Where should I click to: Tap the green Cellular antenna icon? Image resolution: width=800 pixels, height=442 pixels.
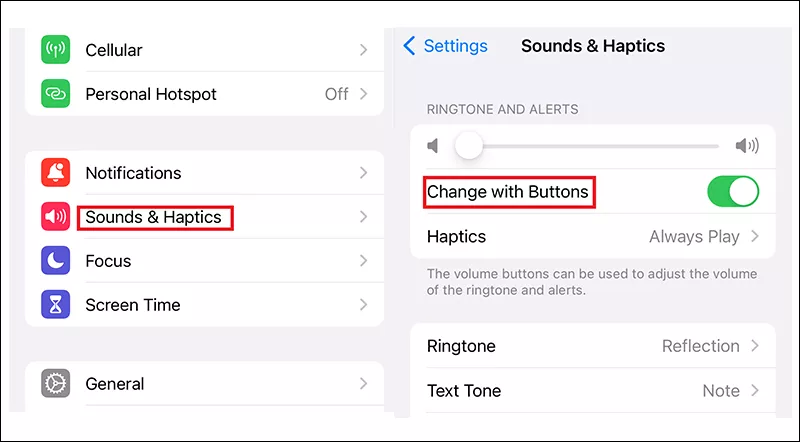point(56,50)
